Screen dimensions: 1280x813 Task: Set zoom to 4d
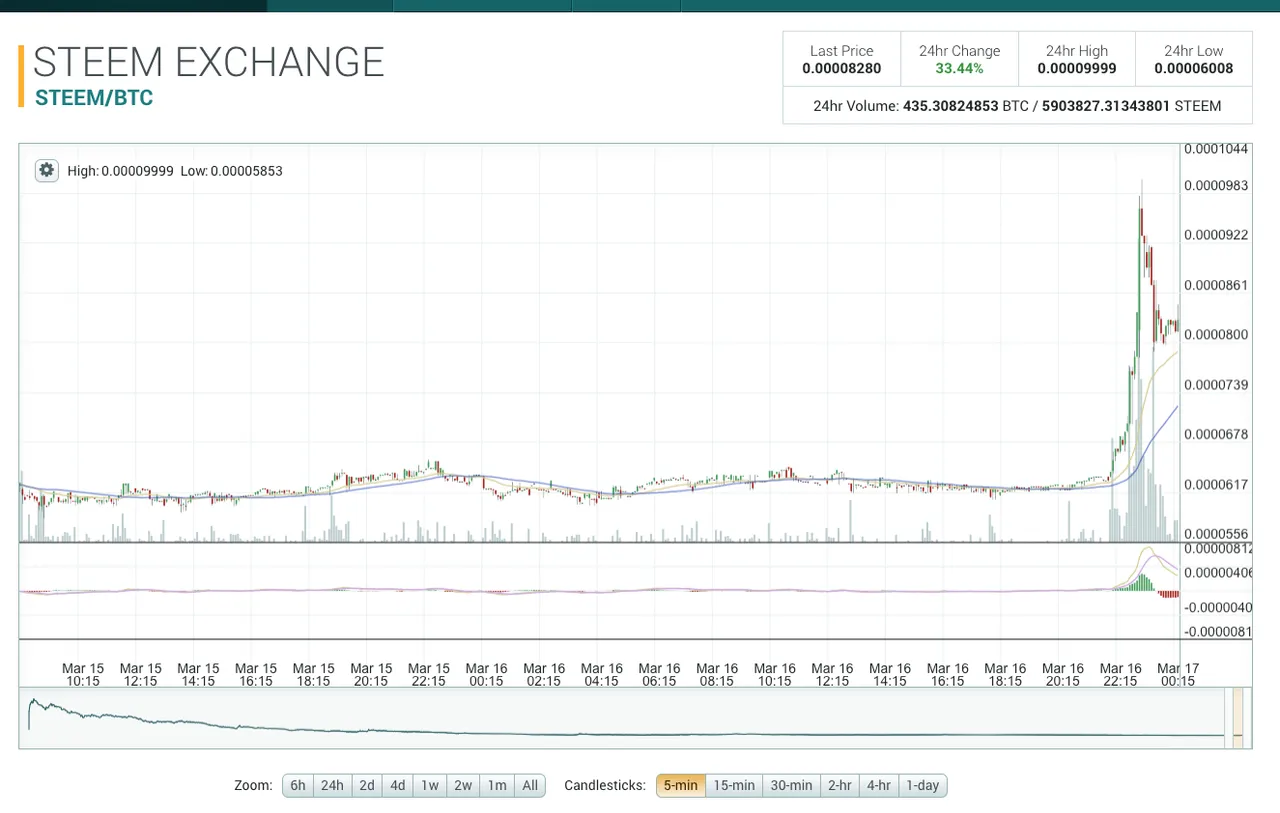pyautogui.click(x=398, y=785)
